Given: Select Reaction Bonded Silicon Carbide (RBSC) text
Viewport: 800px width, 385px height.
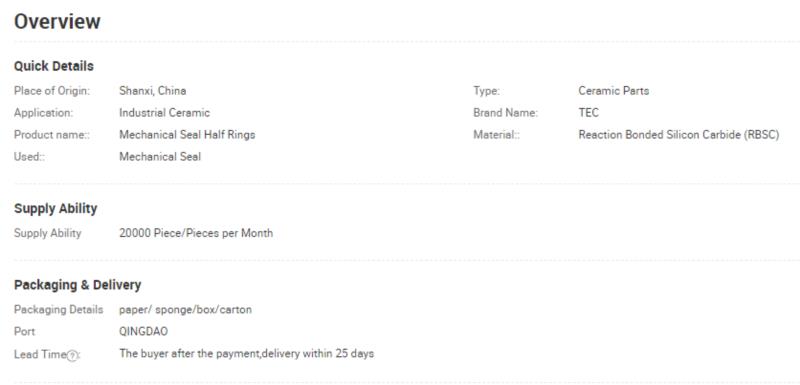Looking at the screenshot, I should [679, 135].
